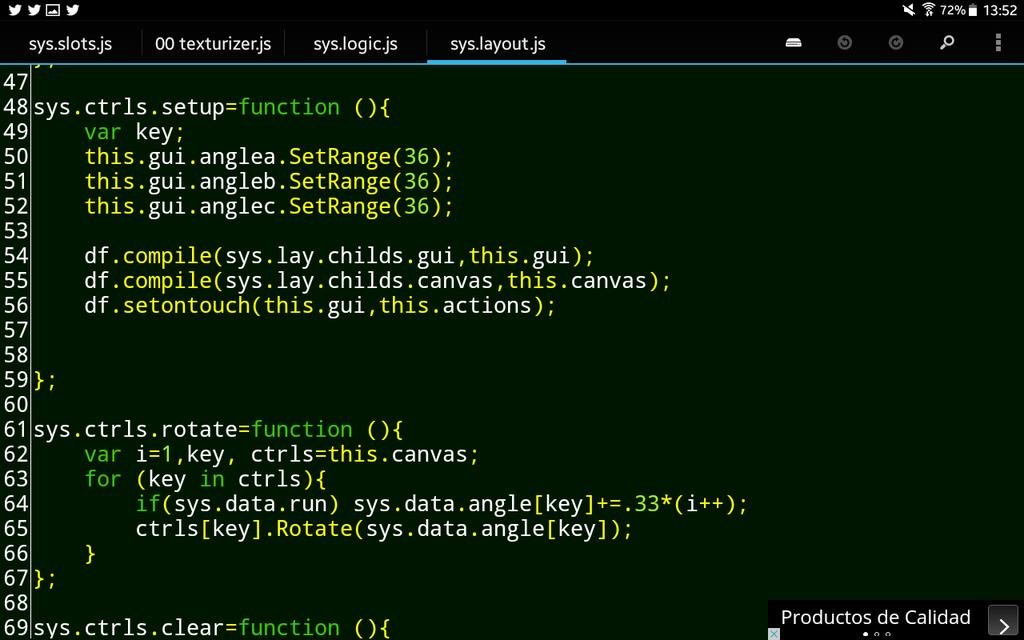The width and height of the screenshot is (1024, 640).
Task: Click the closing brace on line 66
Action: pyautogui.click(x=90, y=554)
